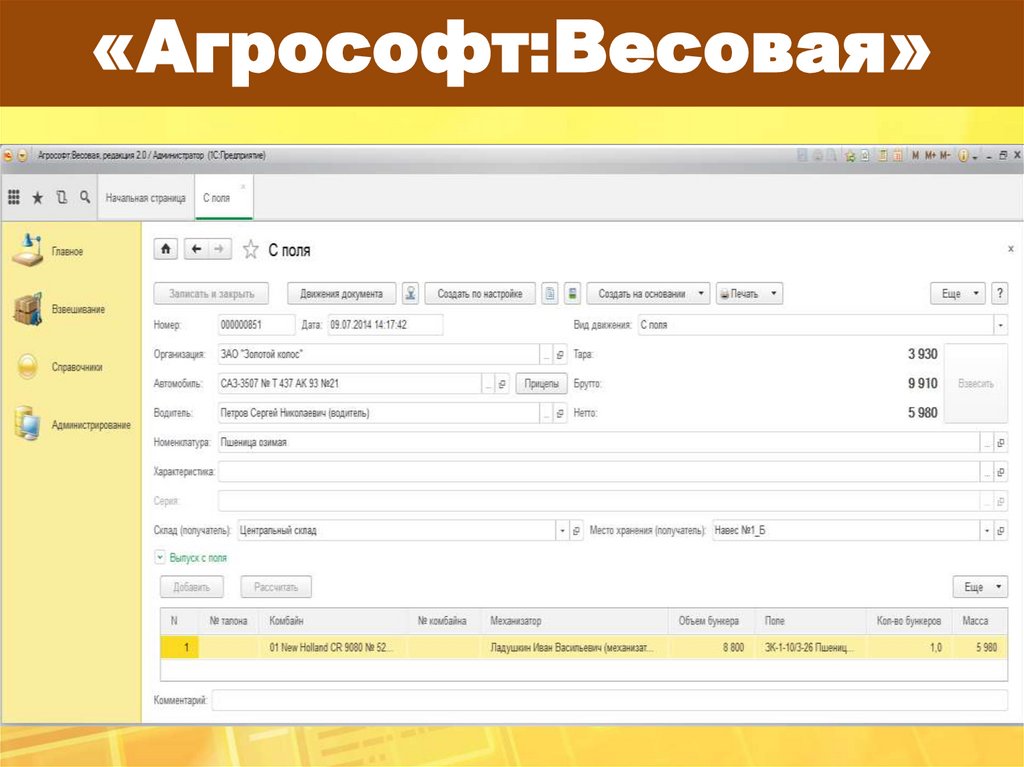The image size is (1024, 767).
Task: Click the stamp icon after Движения документа
Action: coord(410,293)
